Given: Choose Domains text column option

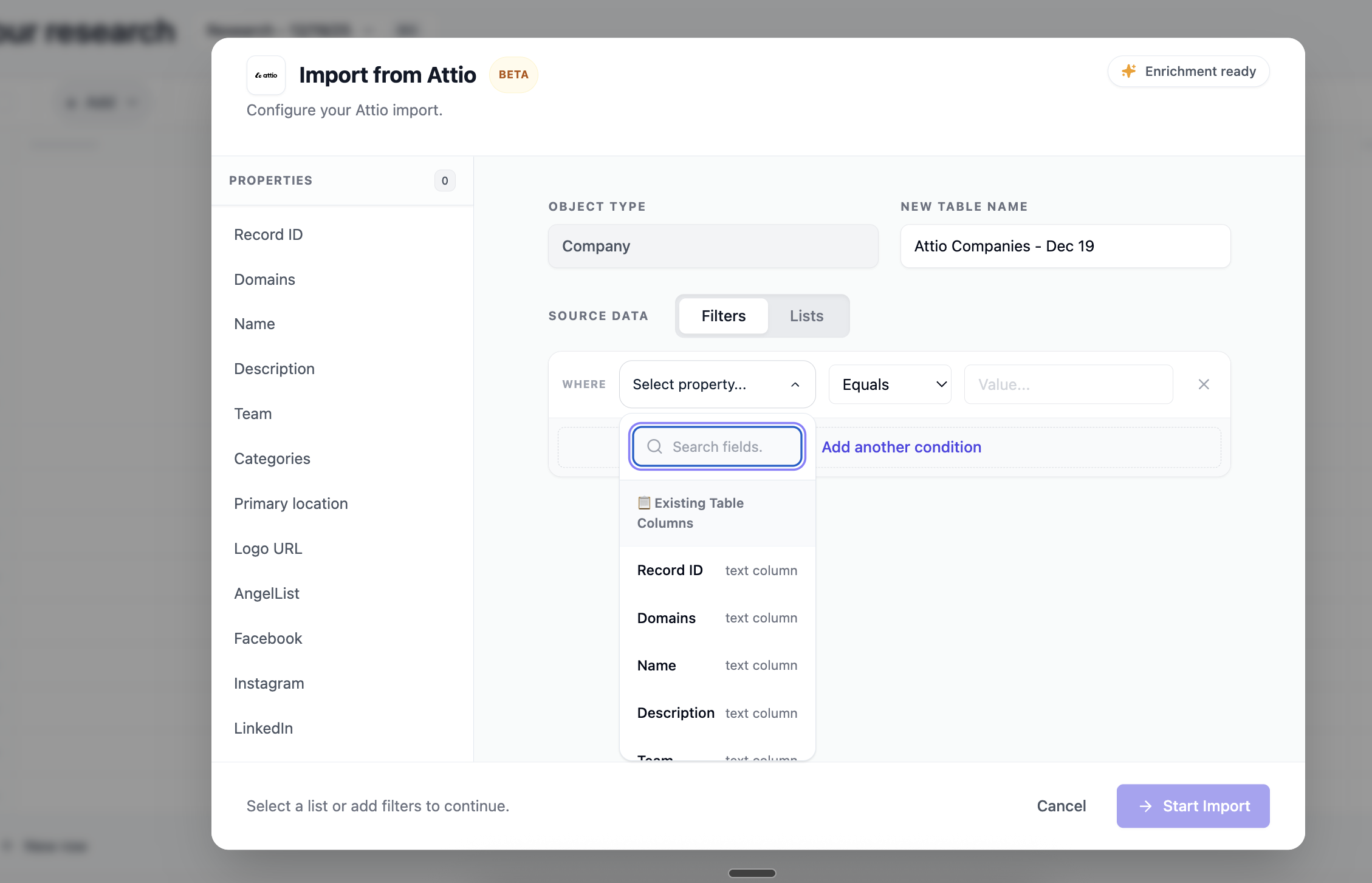Looking at the screenshot, I should pos(717,618).
